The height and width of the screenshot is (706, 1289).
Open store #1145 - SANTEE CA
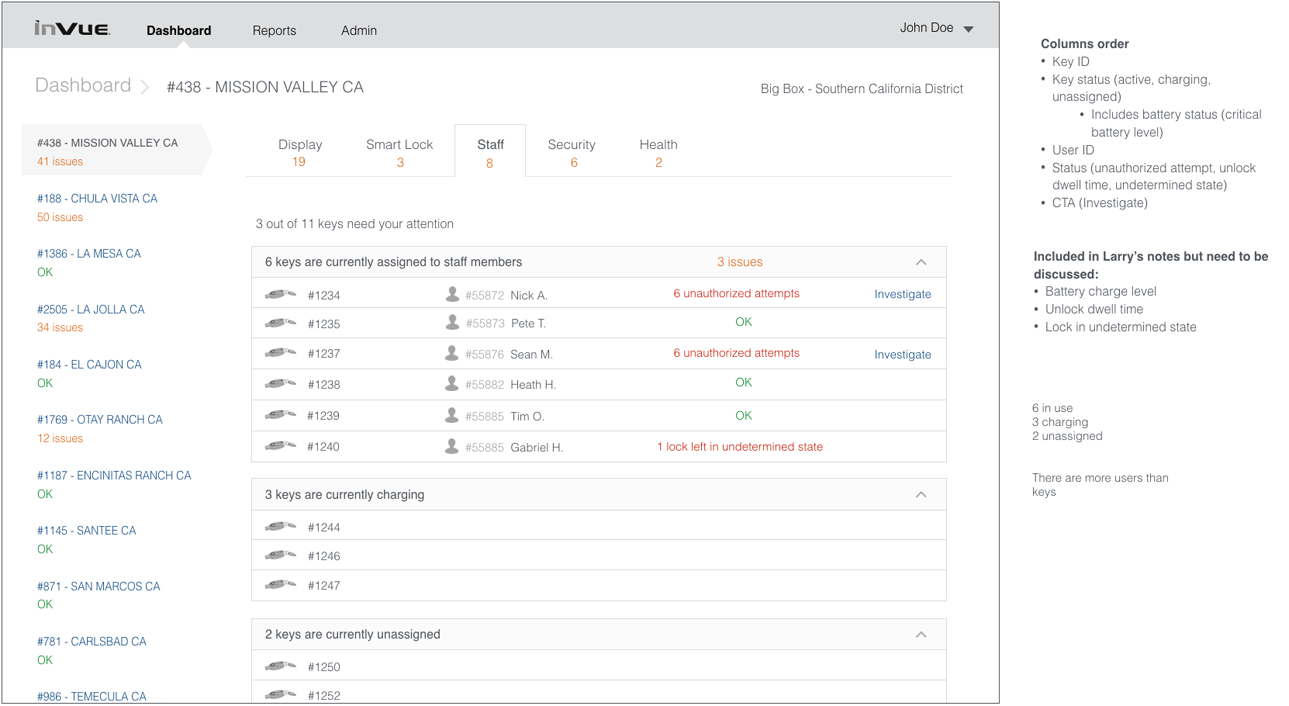point(87,531)
